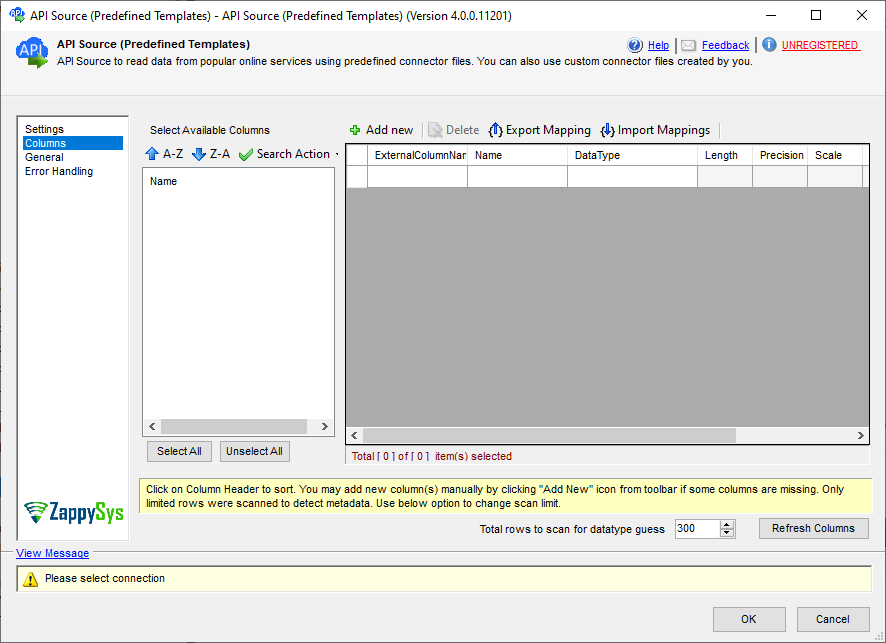Viewport: 886px width, 643px height.
Task: Click the 'Please select connection' message
Action: (105, 579)
